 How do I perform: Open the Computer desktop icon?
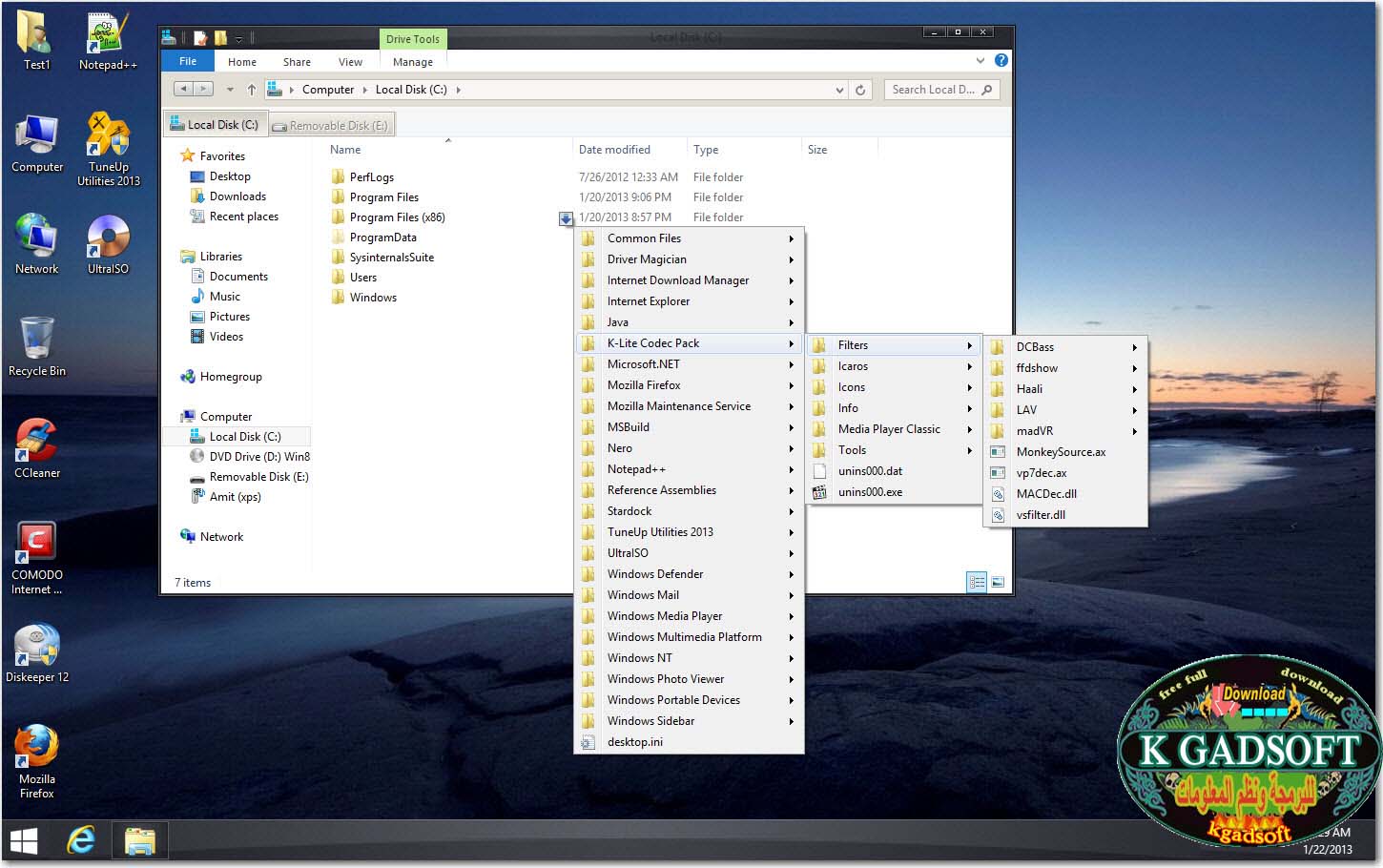pyautogui.click(x=37, y=145)
